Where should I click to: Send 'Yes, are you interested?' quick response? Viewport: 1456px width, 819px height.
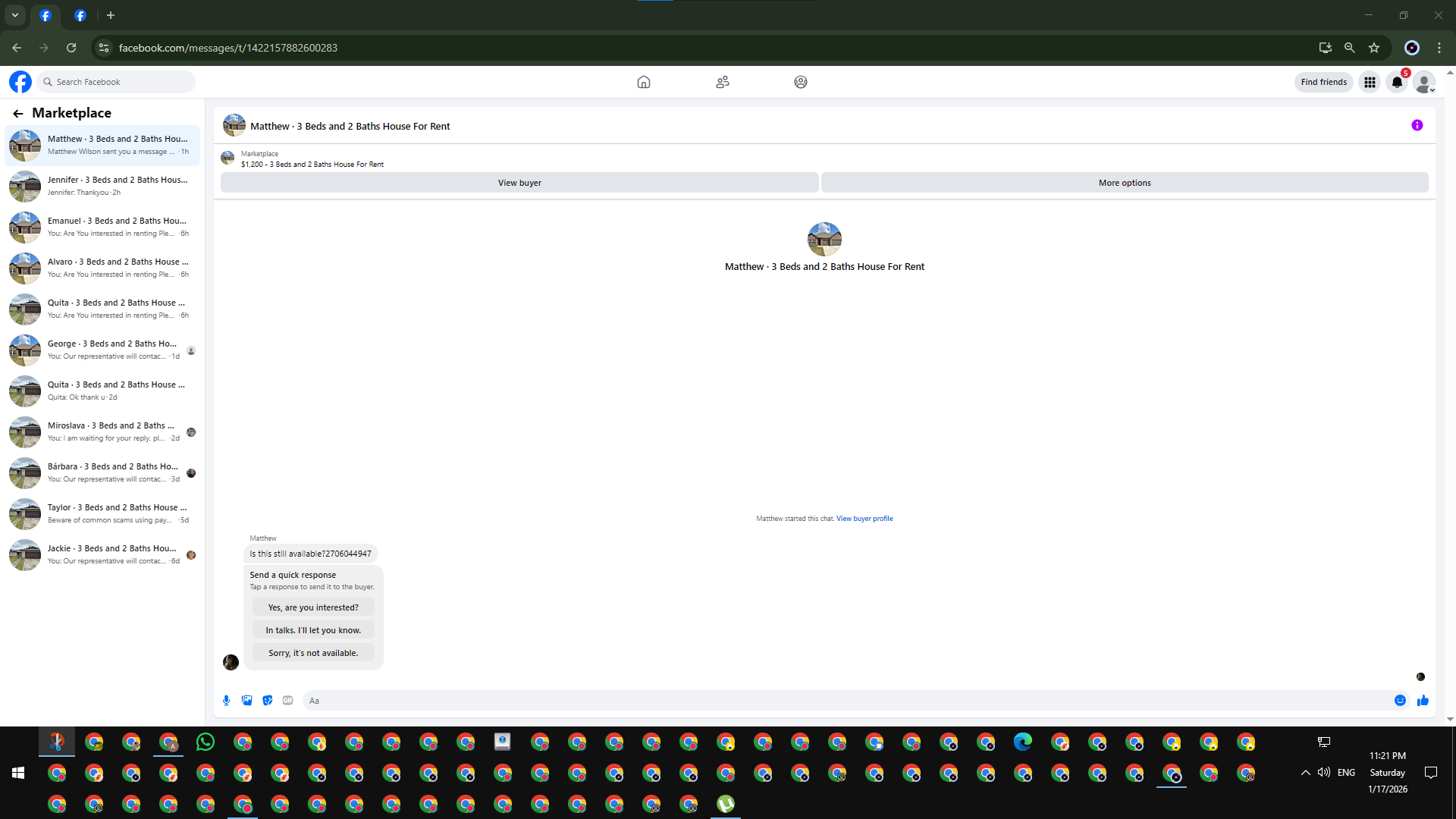coord(313,607)
